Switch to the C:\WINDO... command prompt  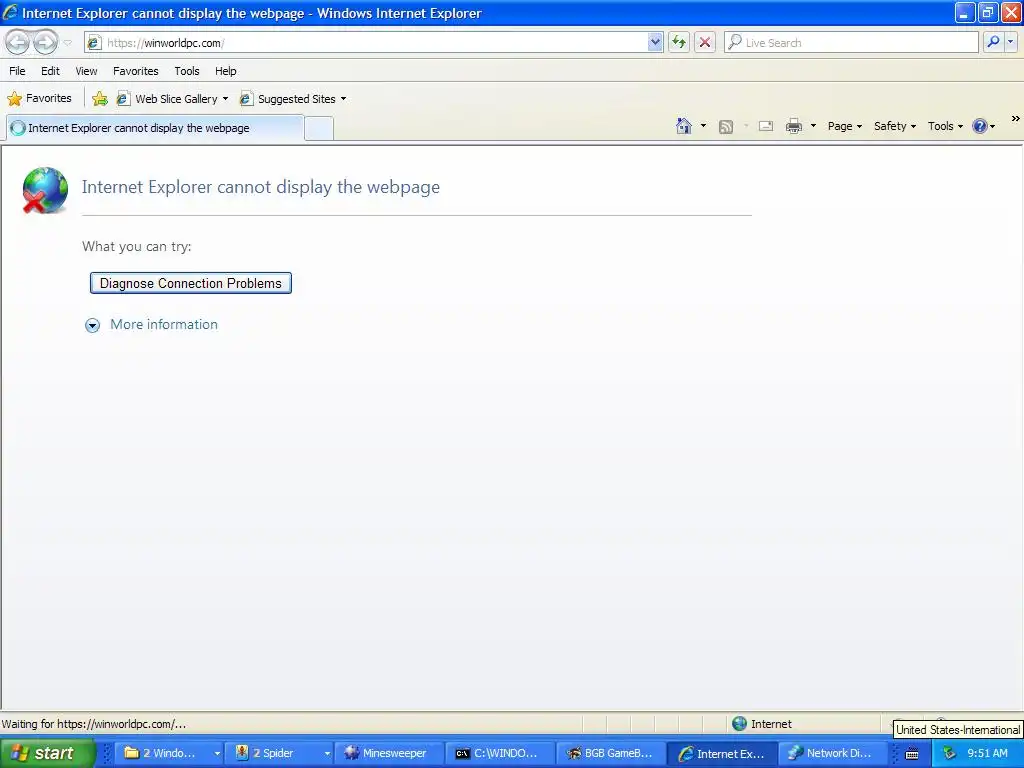500,753
